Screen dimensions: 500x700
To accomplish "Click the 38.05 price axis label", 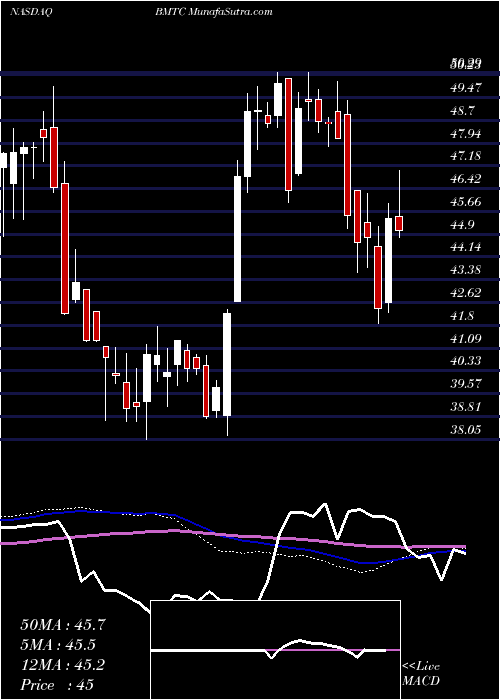I will coord(466,429).
